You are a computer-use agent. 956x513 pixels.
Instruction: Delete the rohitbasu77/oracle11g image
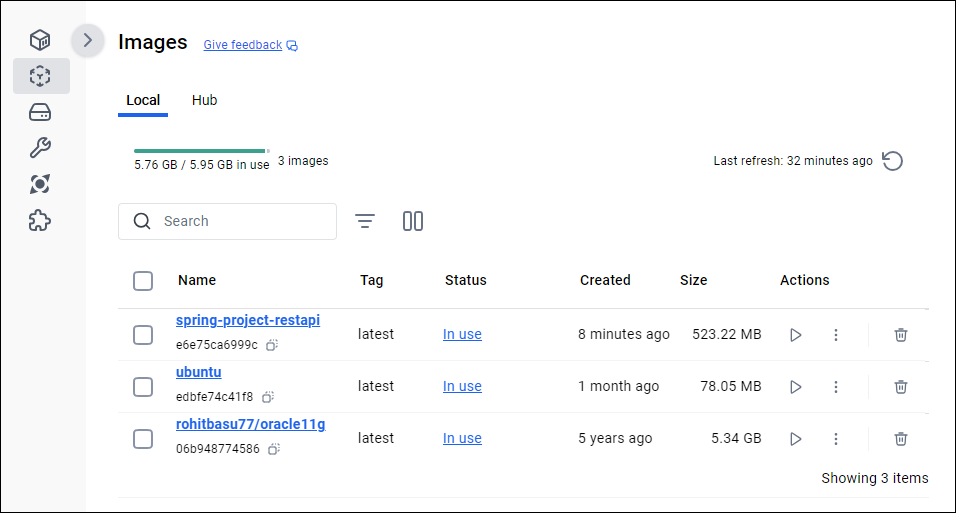901,439
